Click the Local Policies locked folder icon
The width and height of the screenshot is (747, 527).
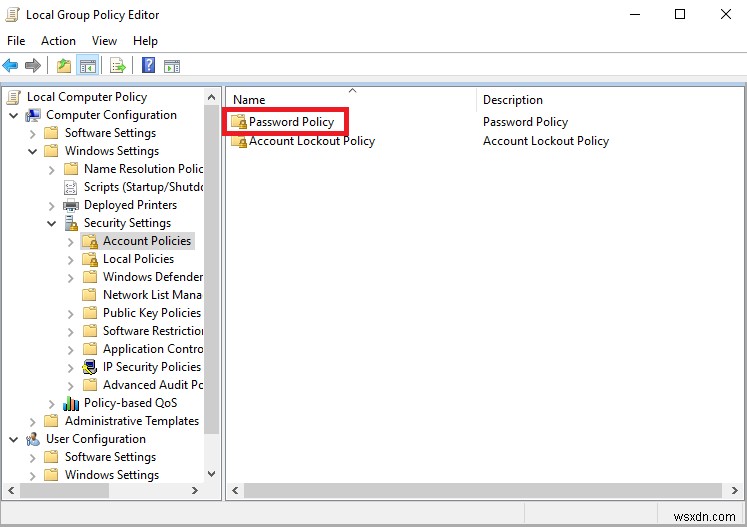90,259
